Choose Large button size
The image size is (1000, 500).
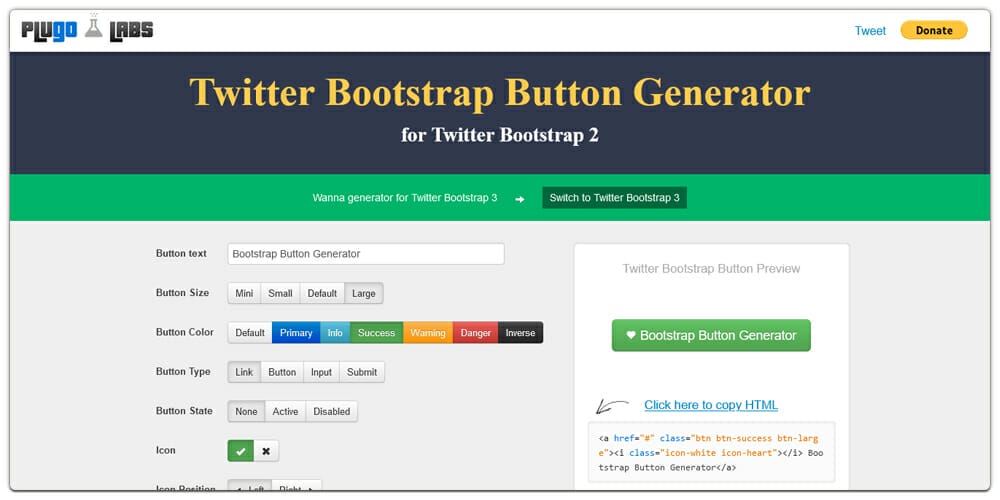pos(364,293)
